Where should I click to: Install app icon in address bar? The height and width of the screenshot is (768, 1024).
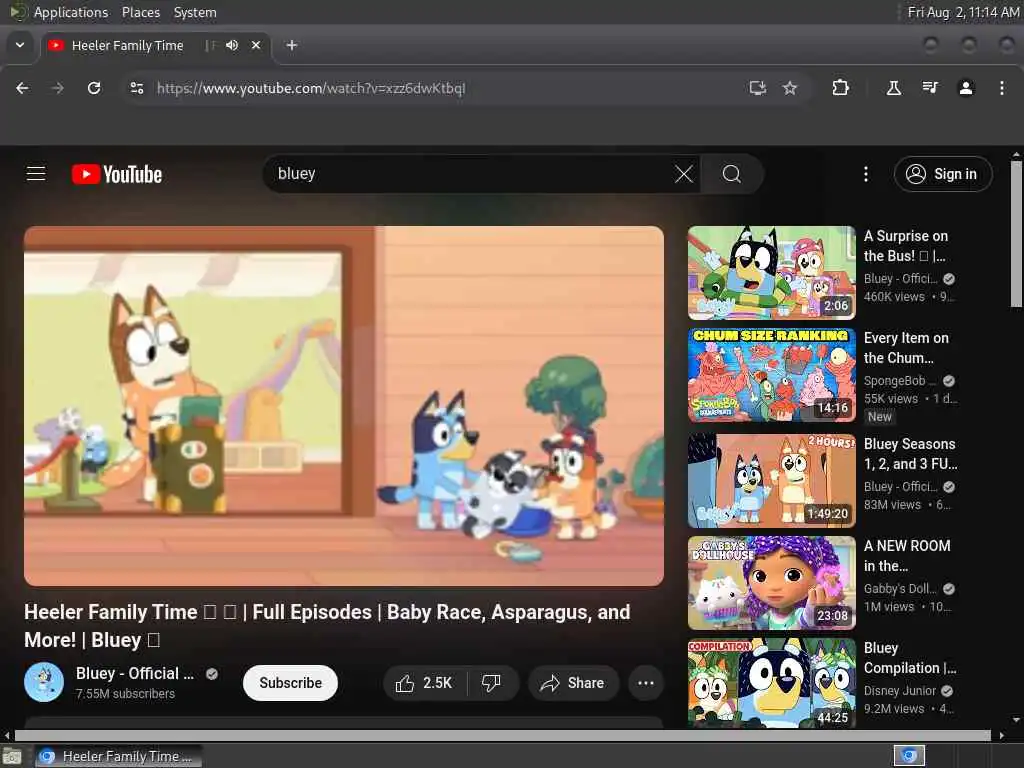point(758,88)
